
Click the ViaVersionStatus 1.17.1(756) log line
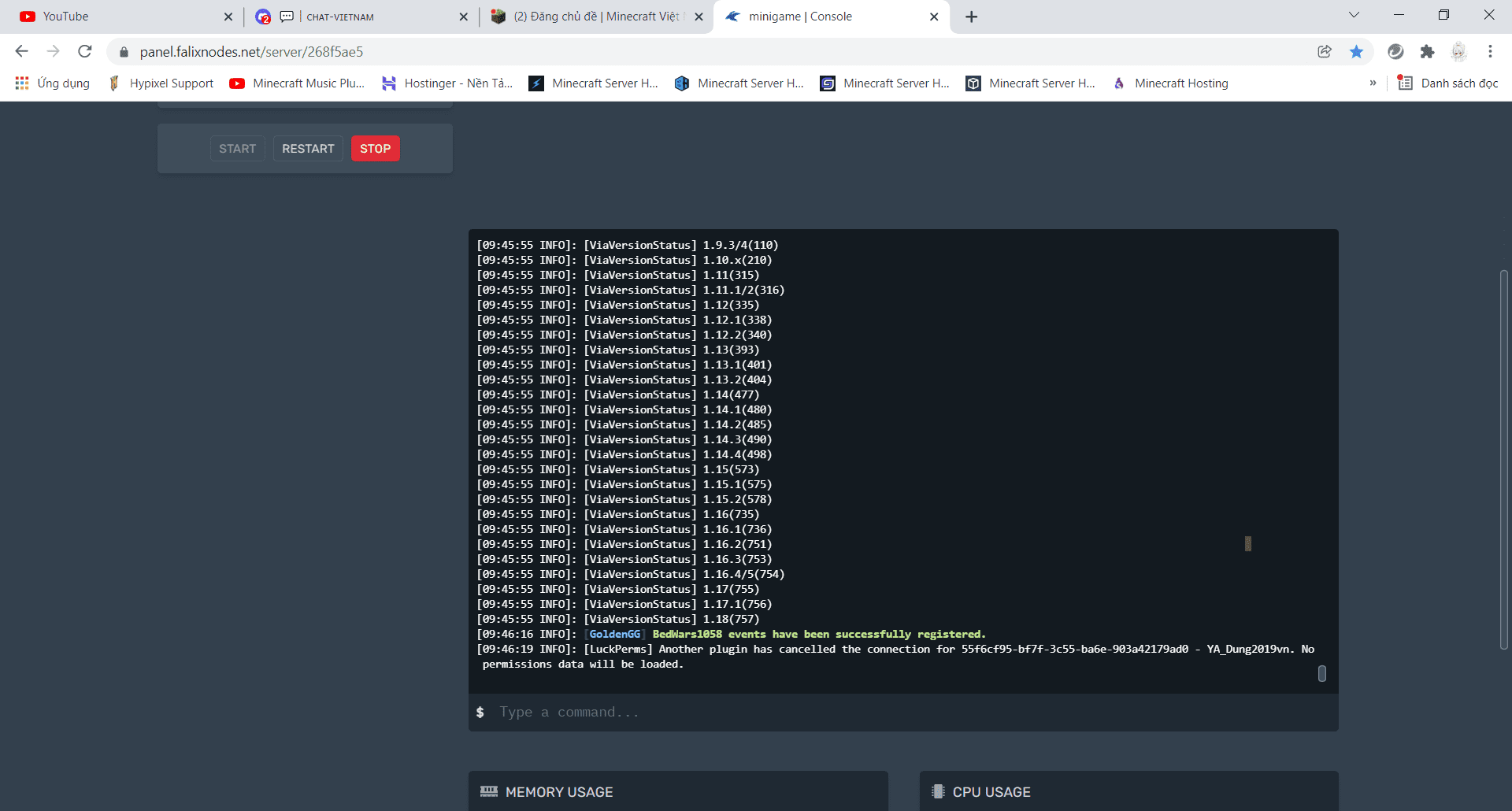pos(624,604)
